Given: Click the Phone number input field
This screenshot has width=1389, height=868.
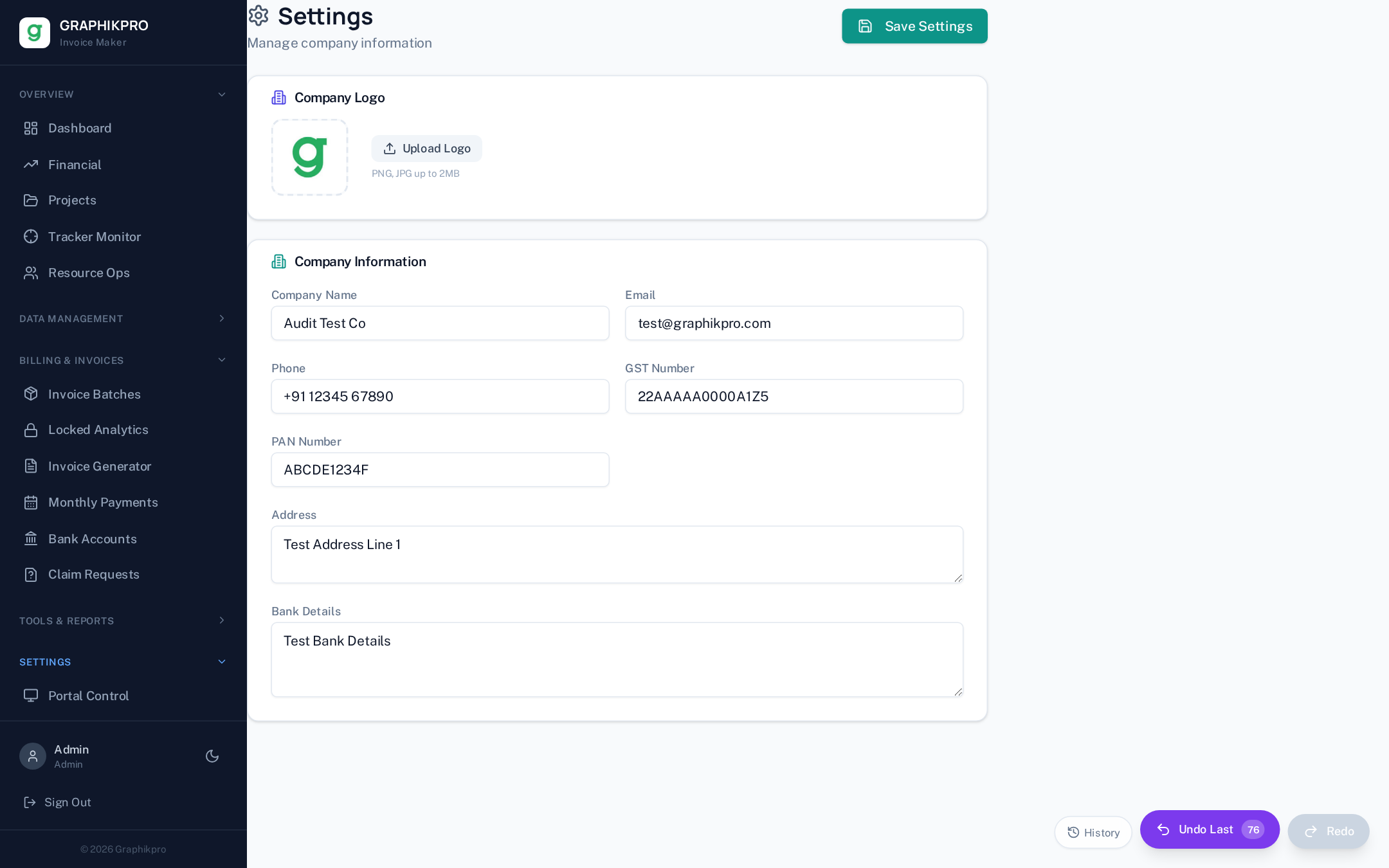Looking at the screenshot, I should coord(440,397).
